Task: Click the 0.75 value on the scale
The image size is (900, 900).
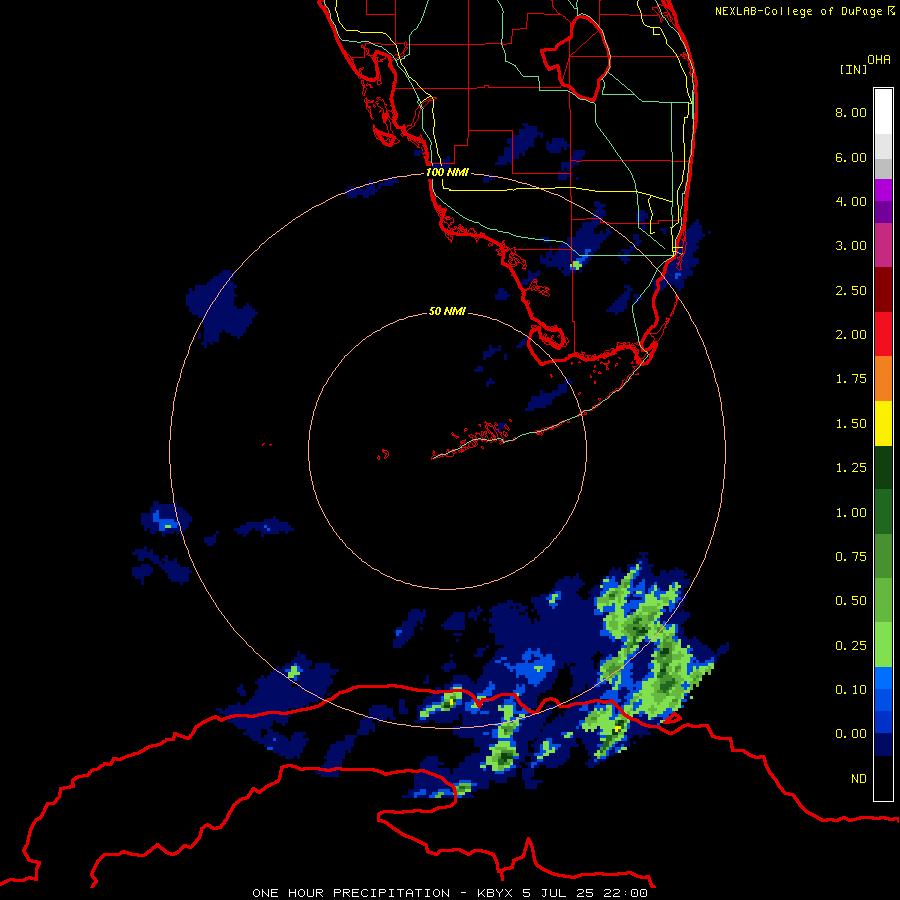Action: [851, 557]
